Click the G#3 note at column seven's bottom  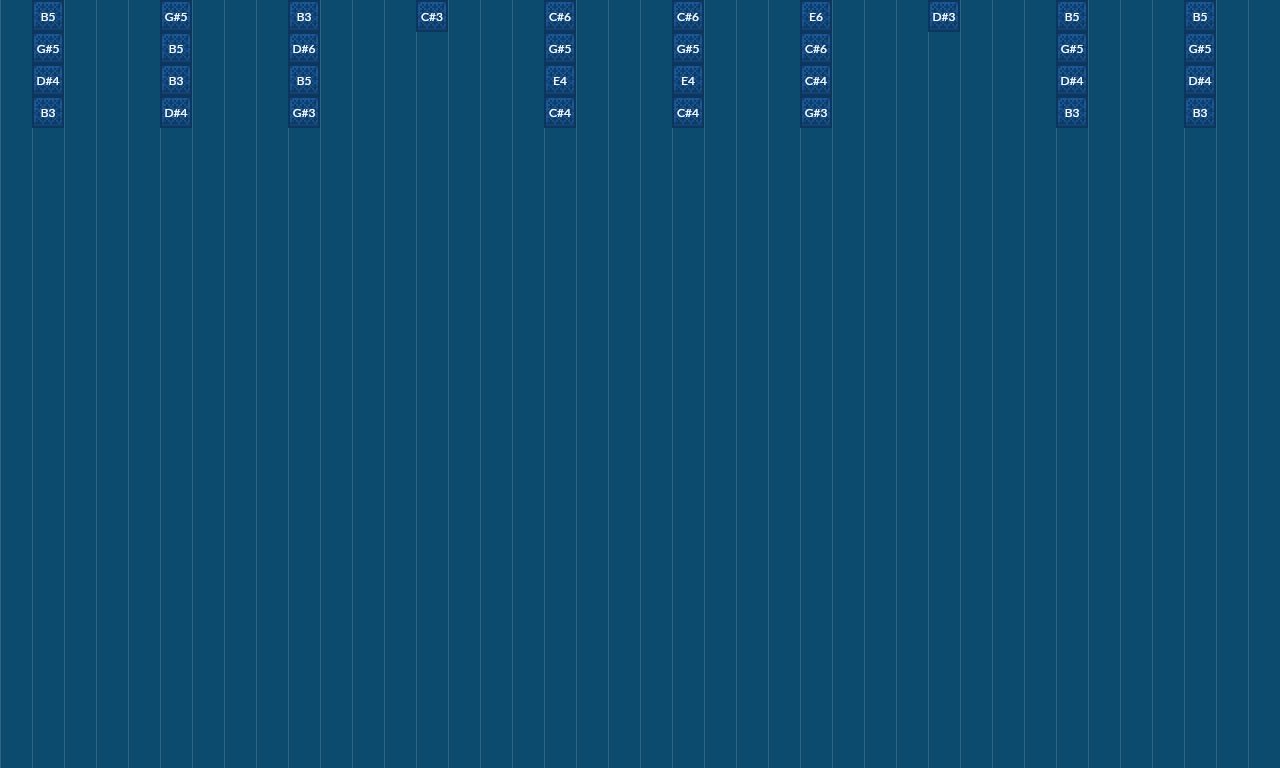815,111
